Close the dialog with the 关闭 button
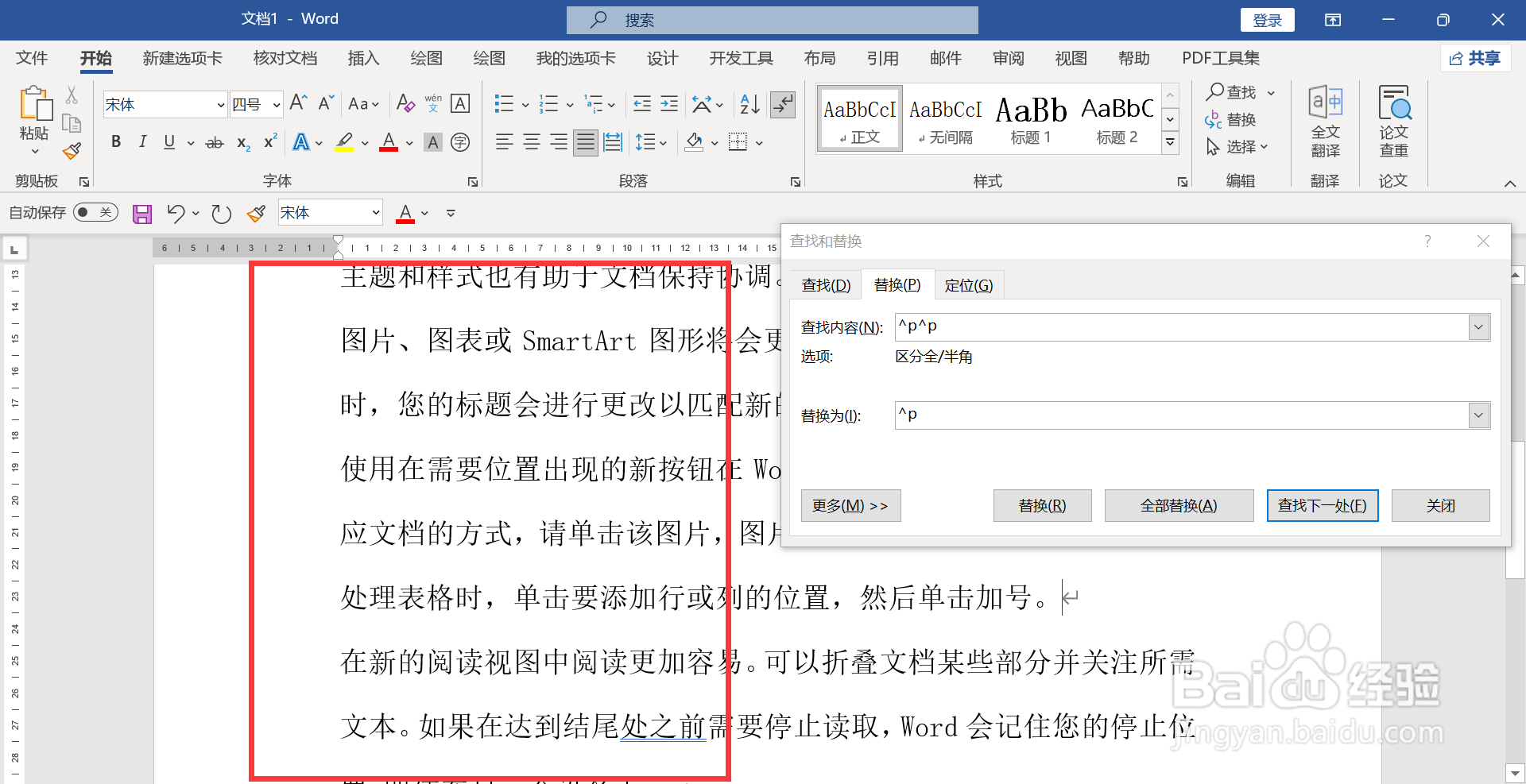Screen dimensions: 1526x784 pos(1440,506)
